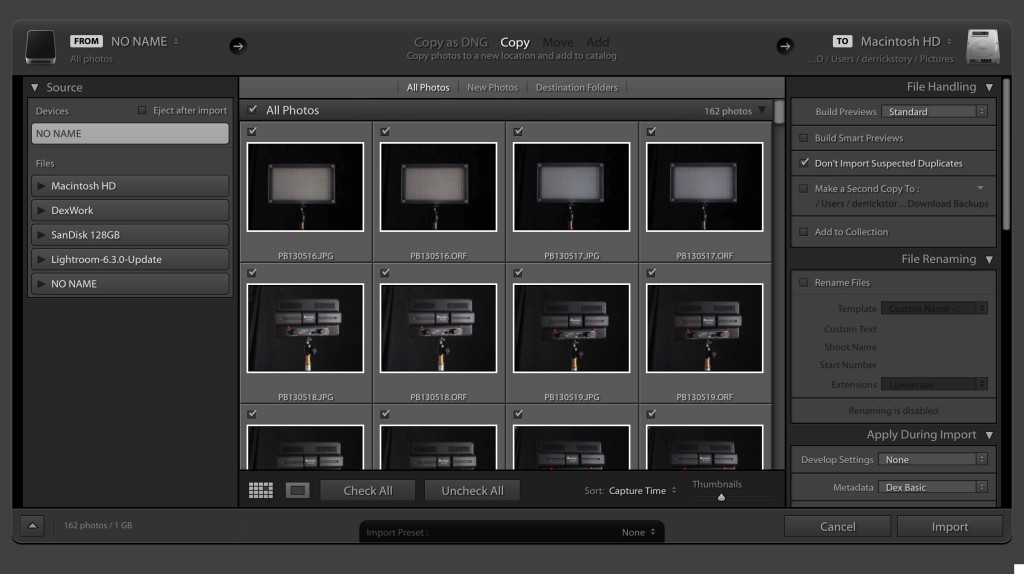The width and height of the screenshot is (1024, 574).
Task: Open the Sort Capture Time dropdown
Action: pyautogui.click(x=643, y=491)
